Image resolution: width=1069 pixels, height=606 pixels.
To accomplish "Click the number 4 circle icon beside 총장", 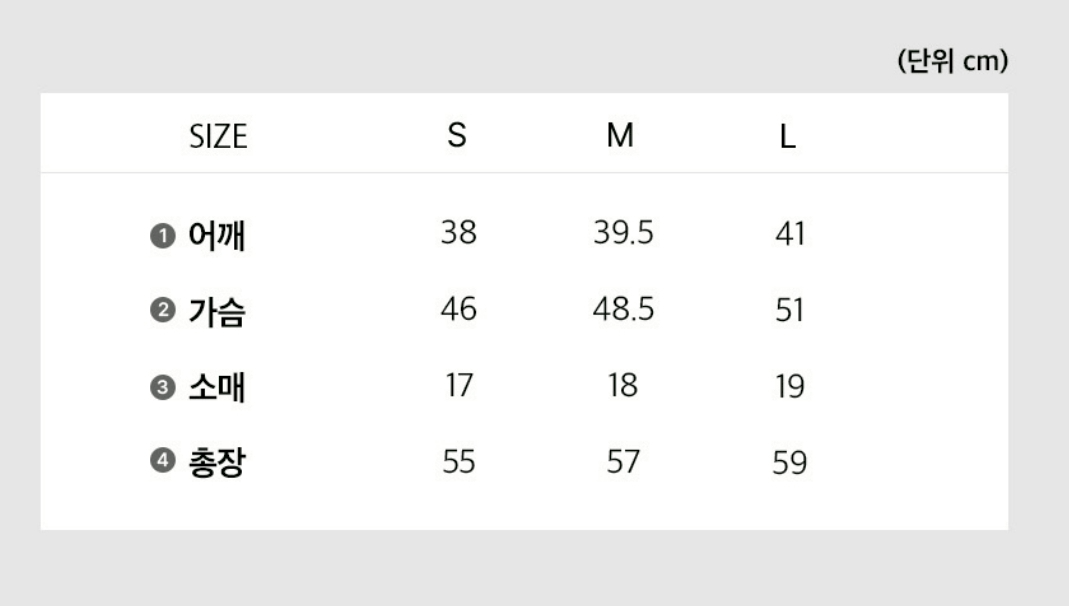I will coord(161,463).
